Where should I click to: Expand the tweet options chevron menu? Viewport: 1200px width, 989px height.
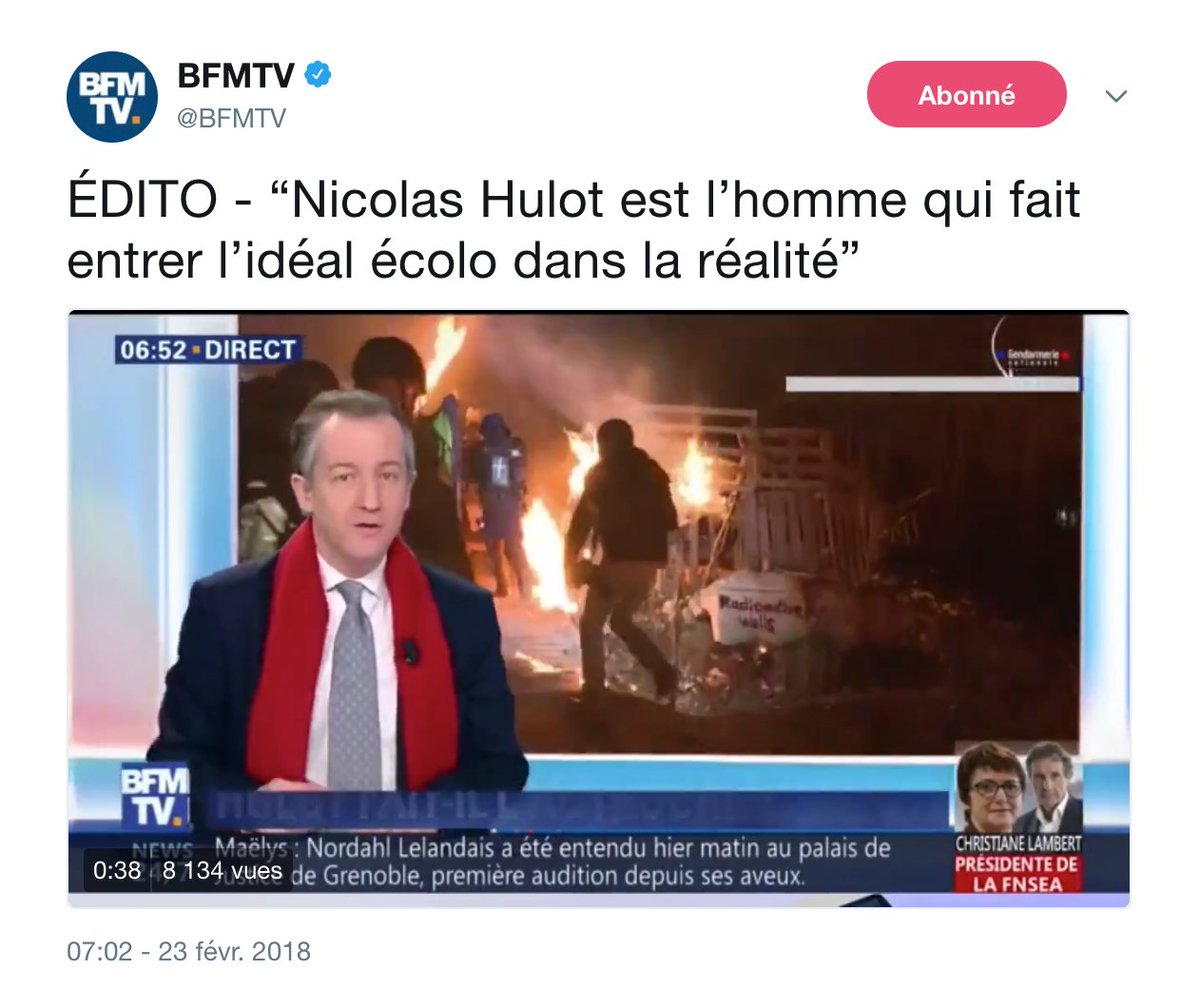[1116, 96]
